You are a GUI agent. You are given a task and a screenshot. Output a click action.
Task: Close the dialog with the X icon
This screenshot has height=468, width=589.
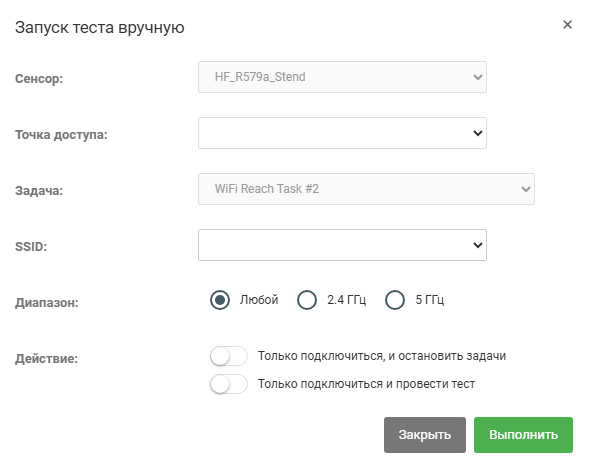[x=567, y=25]
